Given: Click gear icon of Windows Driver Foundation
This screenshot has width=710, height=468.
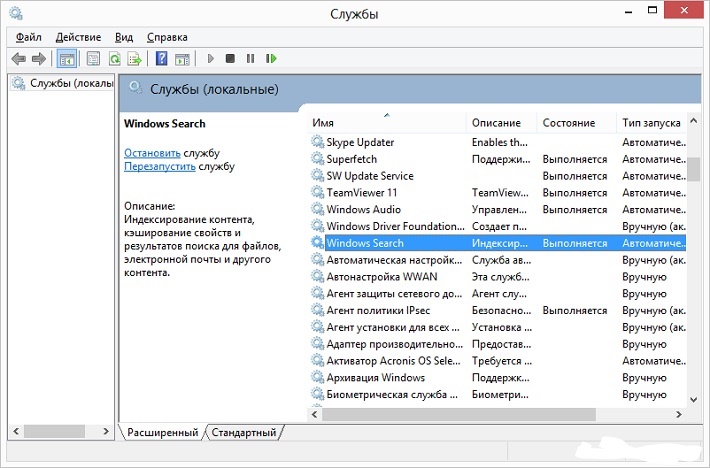Looking at the screenshot, I should (x=317, y=226).
